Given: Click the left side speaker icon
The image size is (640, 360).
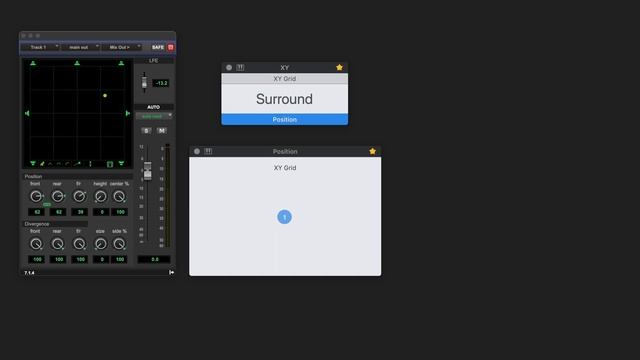Looking at the screenshot, I should 27,113.
